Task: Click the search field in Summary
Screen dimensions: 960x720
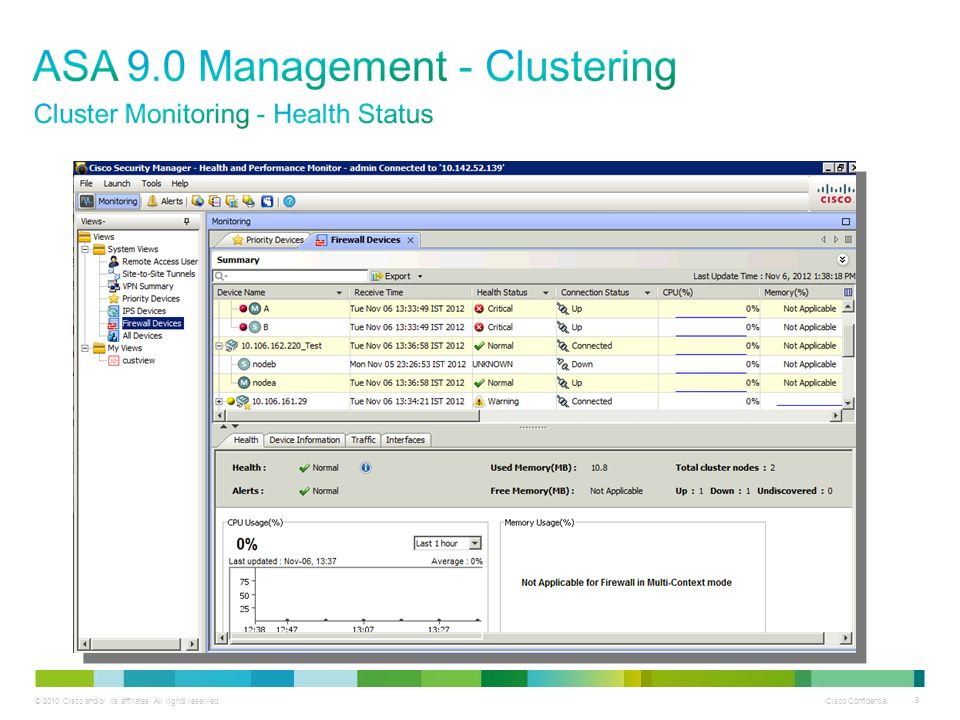Action: pos(290,276)
